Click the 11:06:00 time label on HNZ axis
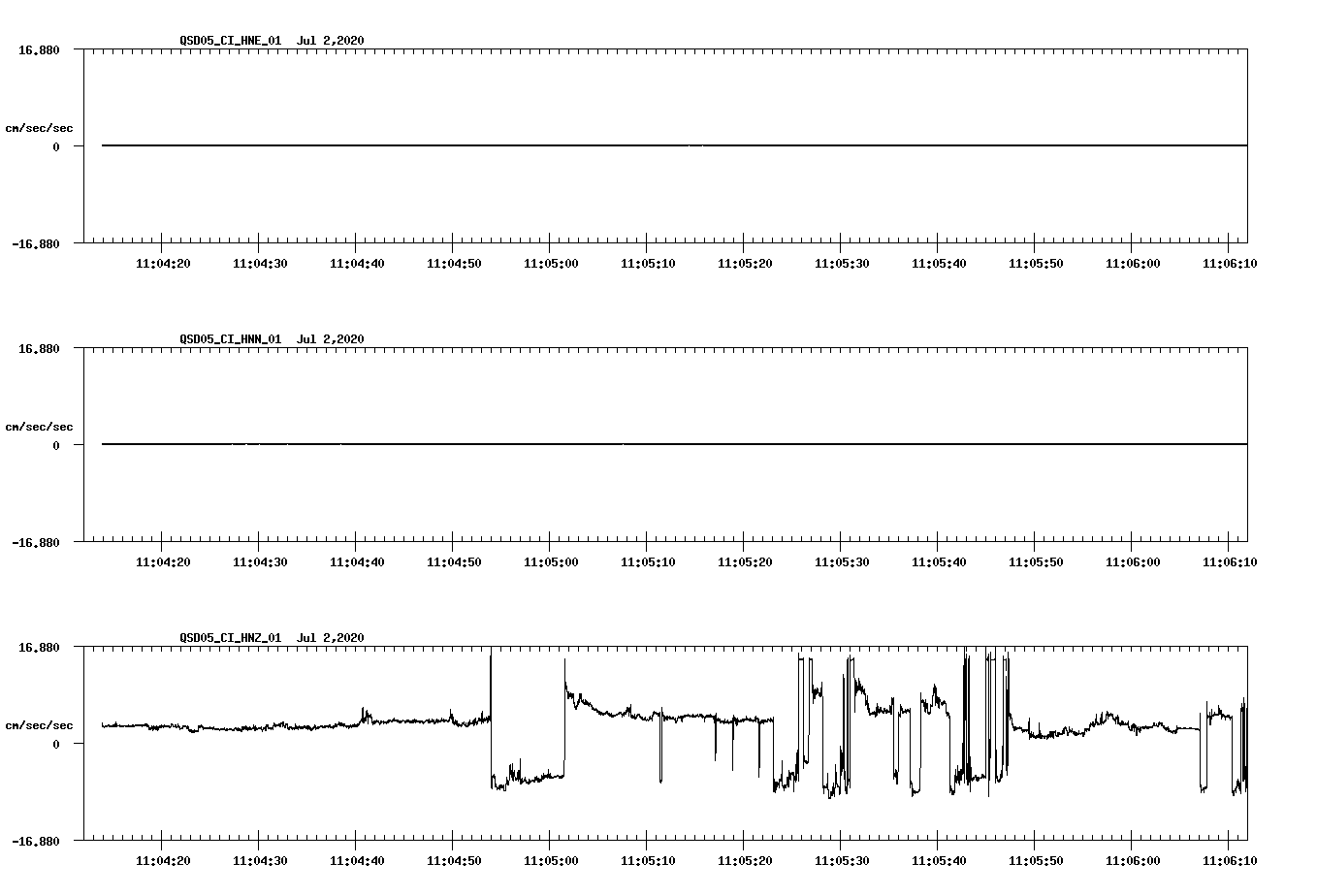 tap(1132, 861)
